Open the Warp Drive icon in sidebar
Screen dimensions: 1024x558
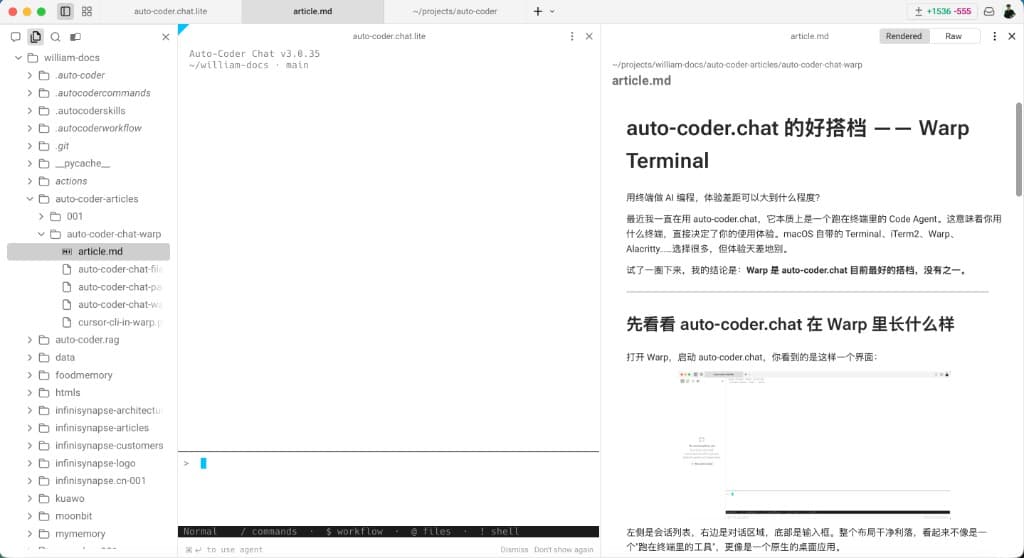76,37
